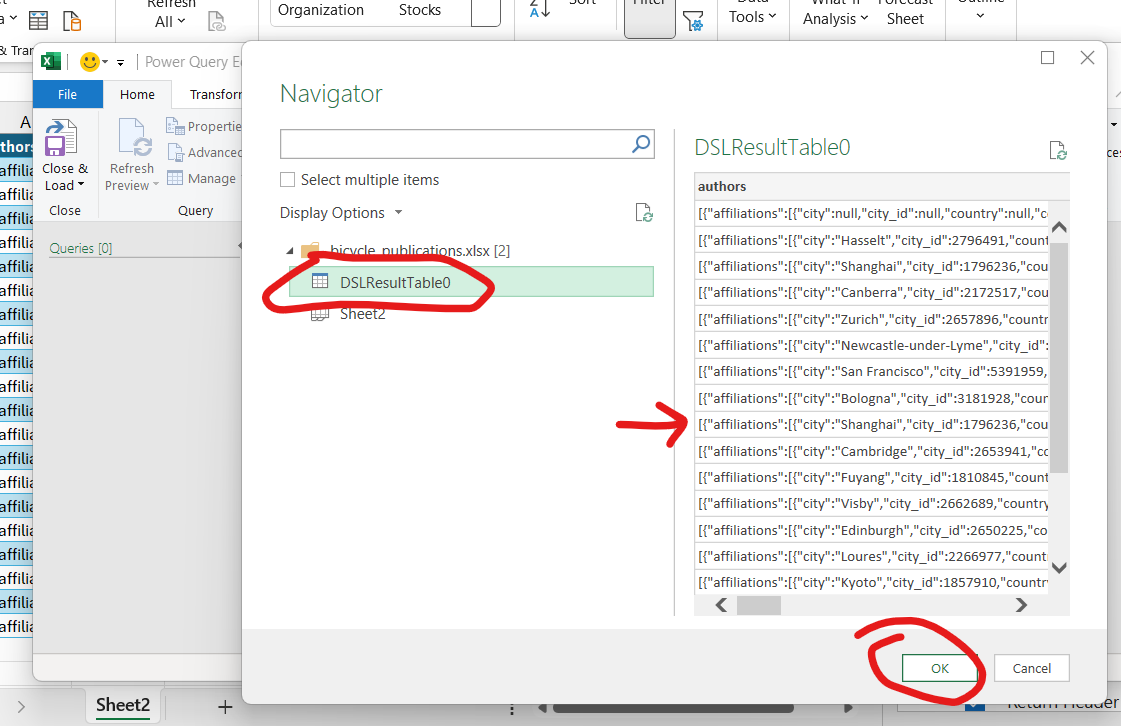The image size is (1121, 726).
Task: Select DSLResultTable0 in the Navigator tree
Action: (395, 282)
